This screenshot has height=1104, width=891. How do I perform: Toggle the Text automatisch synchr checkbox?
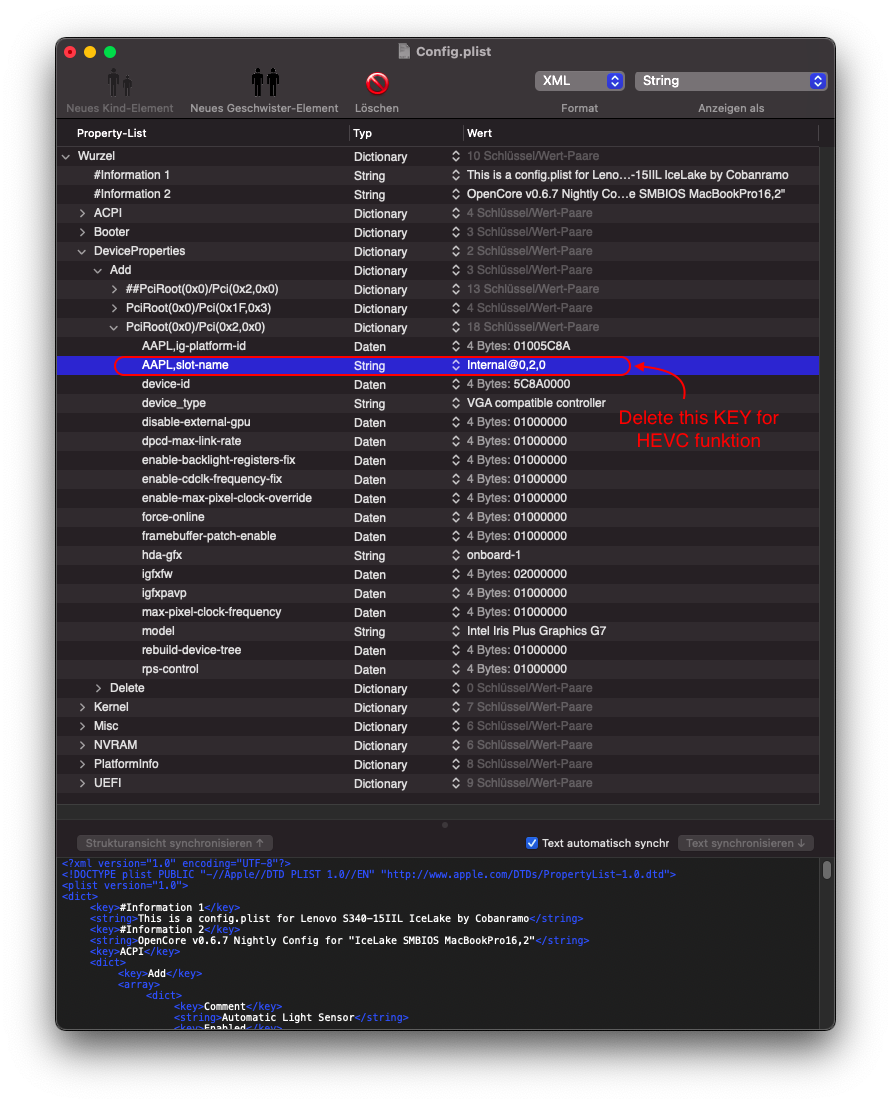532,843
